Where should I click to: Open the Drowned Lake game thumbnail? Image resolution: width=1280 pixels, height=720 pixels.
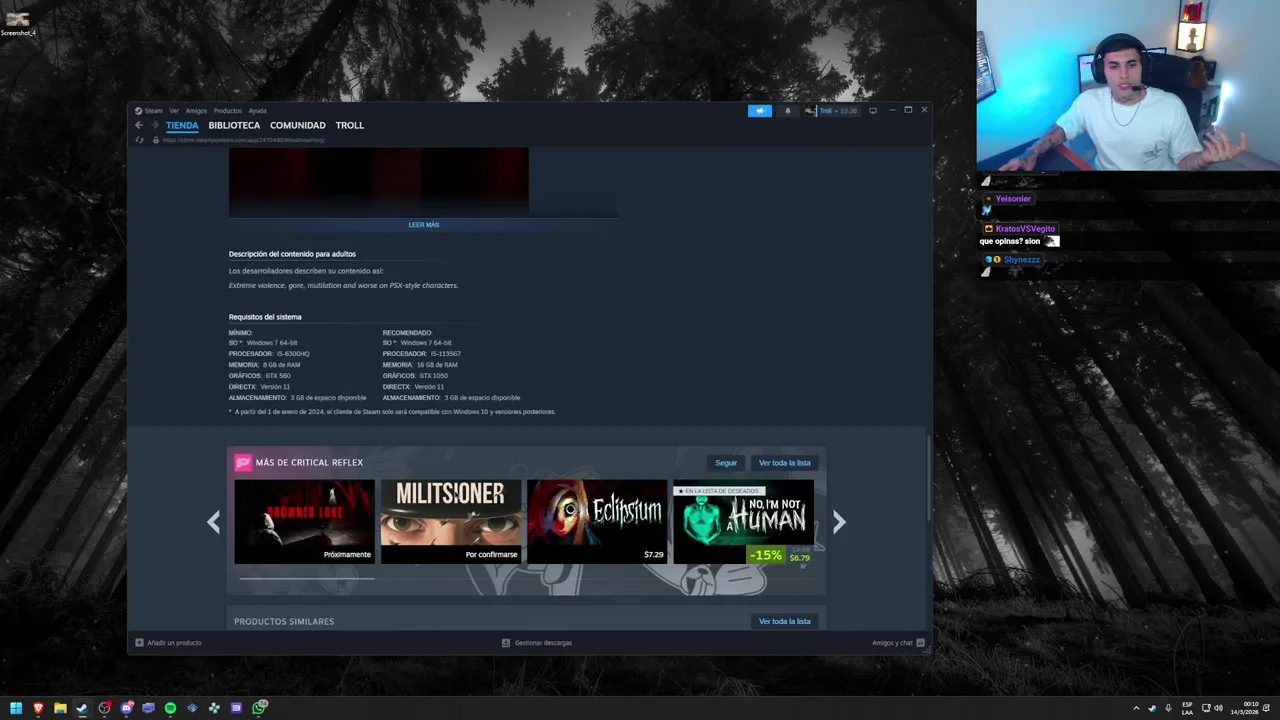[304, 521]
